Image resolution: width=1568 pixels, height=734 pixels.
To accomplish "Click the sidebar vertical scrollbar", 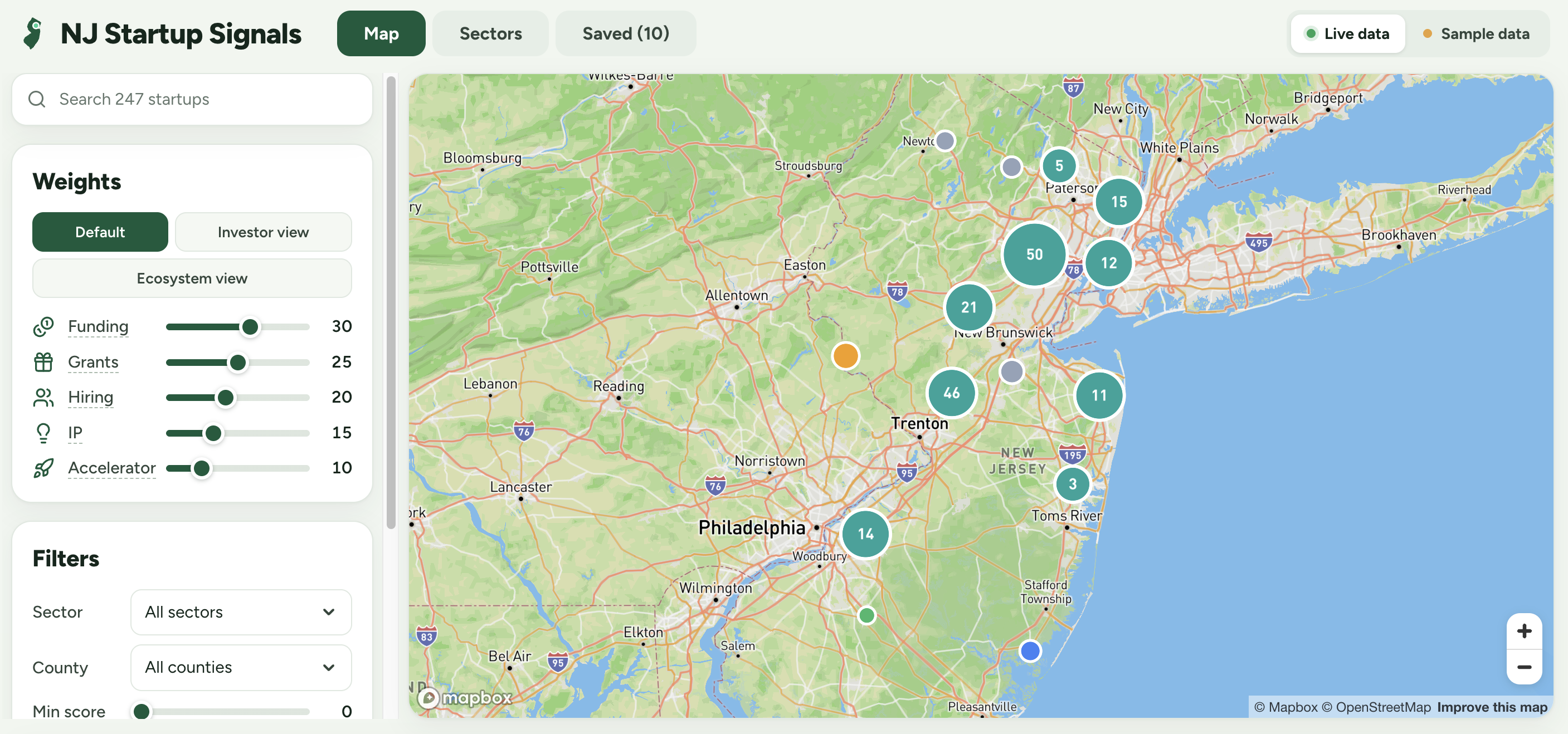I will pyautogui.click(x=391, y=302).
